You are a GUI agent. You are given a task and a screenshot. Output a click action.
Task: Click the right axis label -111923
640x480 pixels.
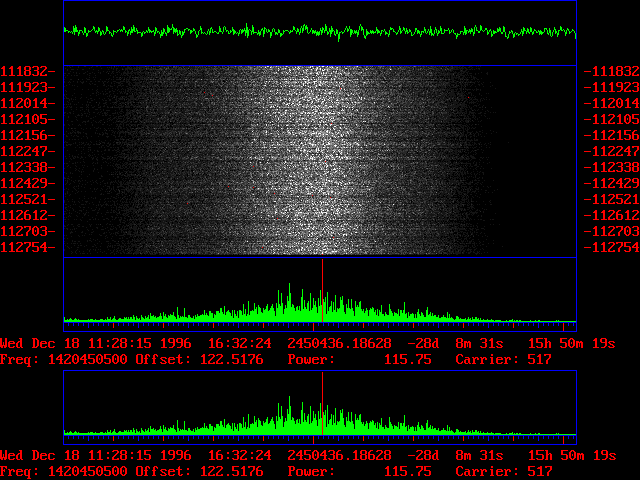[x=611, y=87]
